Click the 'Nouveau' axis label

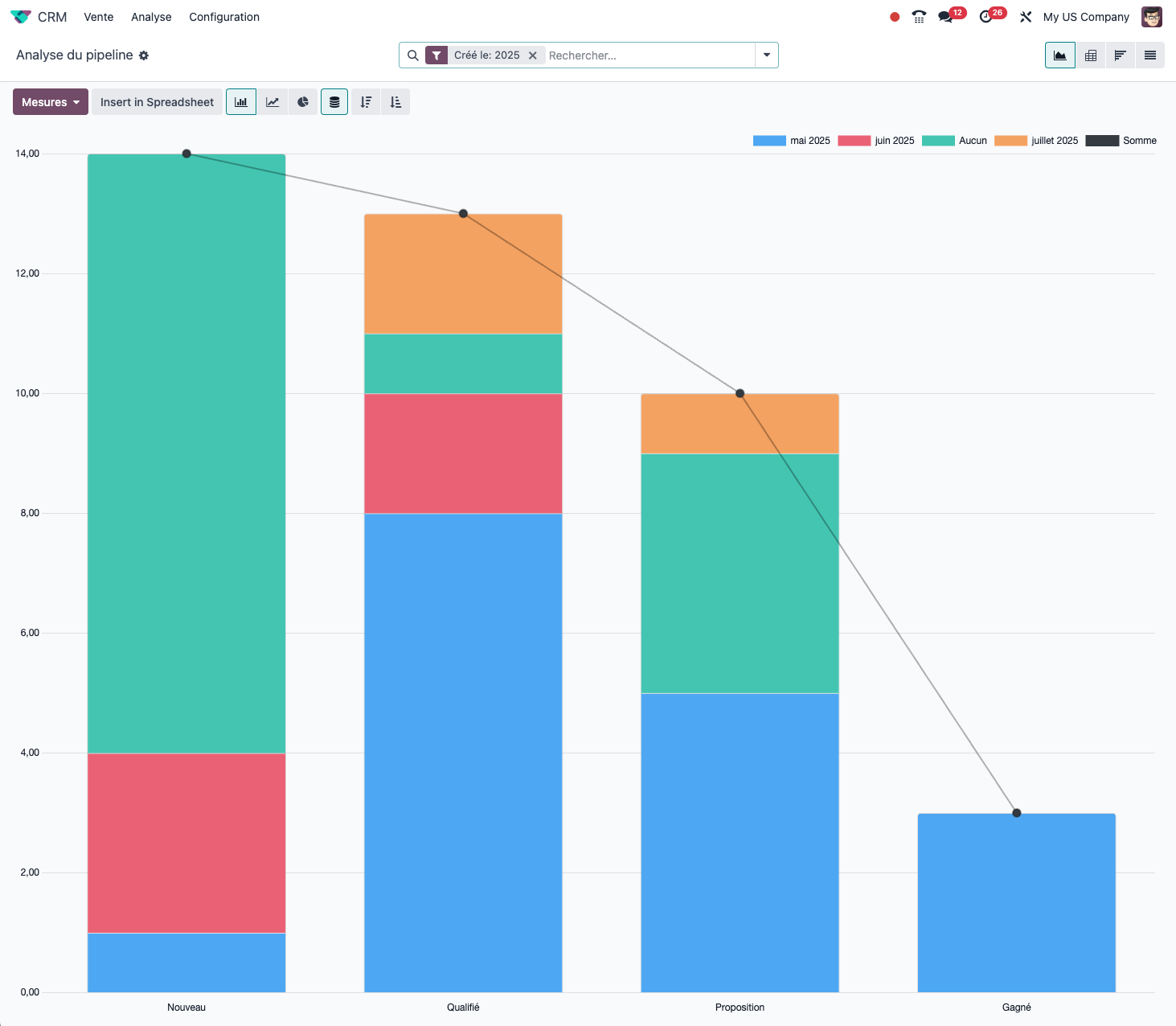(x=186, y=1008)
